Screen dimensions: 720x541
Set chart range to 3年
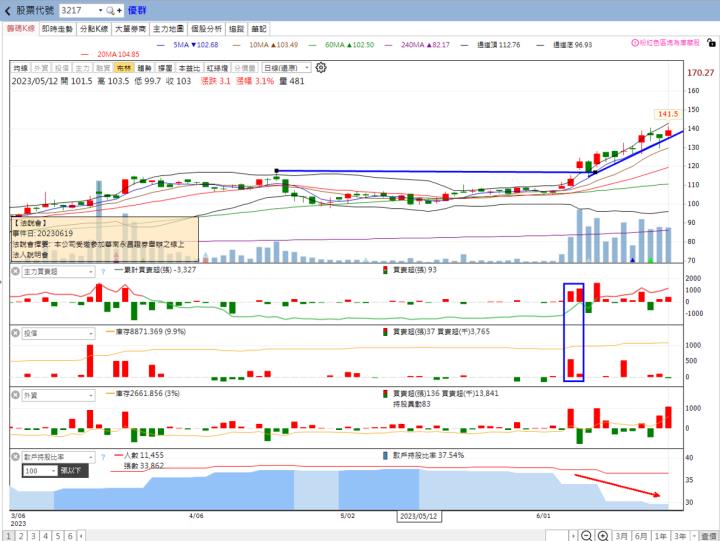point(680,536)
